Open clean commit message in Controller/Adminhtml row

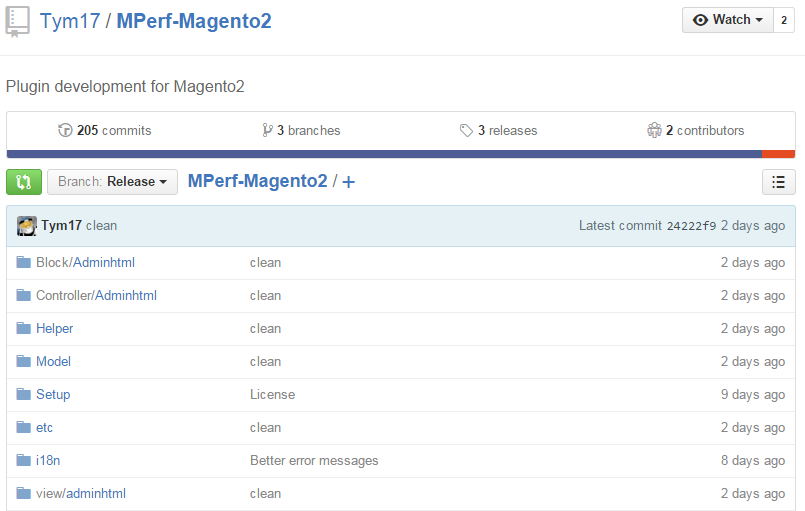(265, 295)
